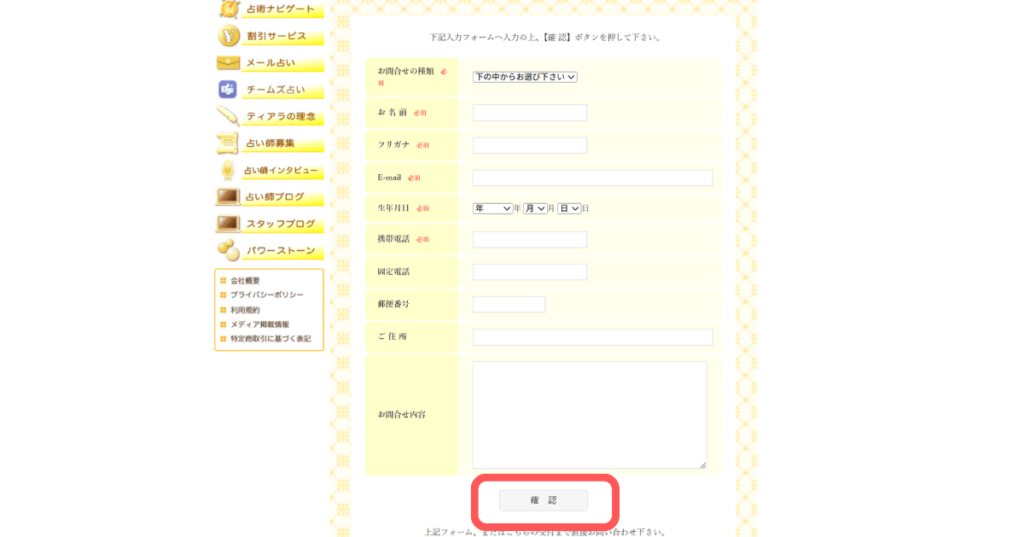
Task: Expand the お問合せの種類 dropdown
Action: pyautogui.click(x=525, y=77)
